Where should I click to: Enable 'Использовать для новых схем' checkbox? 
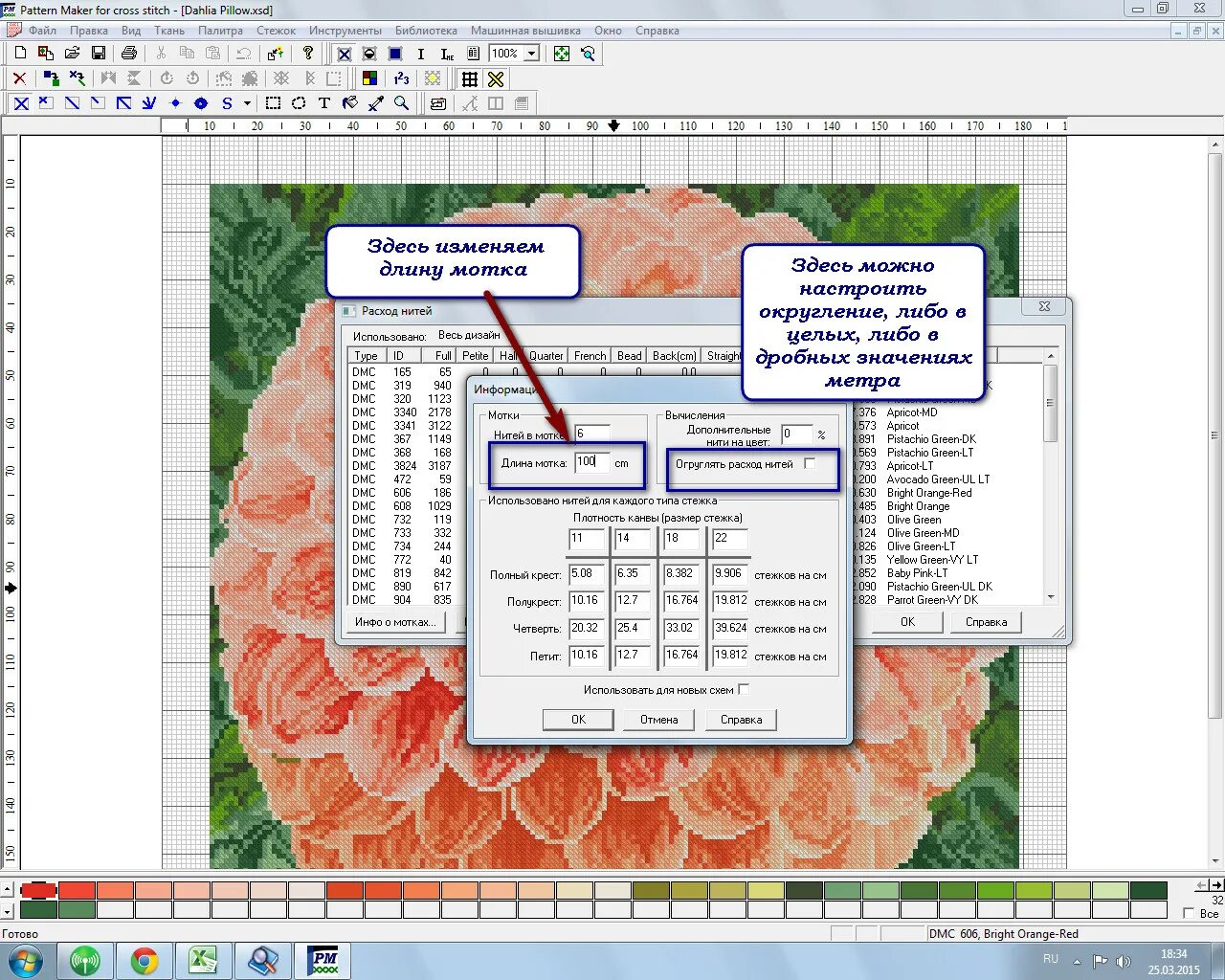(x=744, y=689)
